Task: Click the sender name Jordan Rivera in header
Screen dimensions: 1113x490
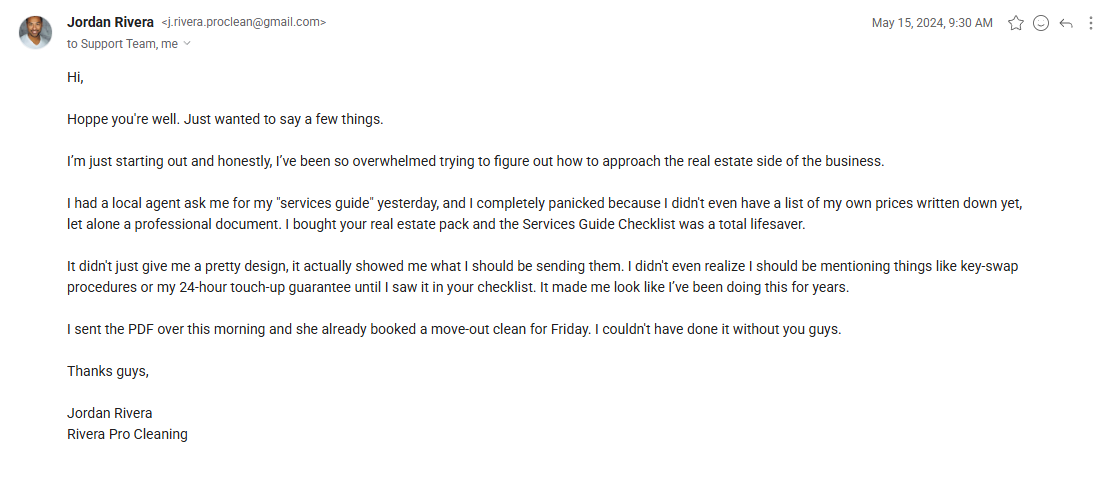Action: pyautogui.click(x=110, y=22)
